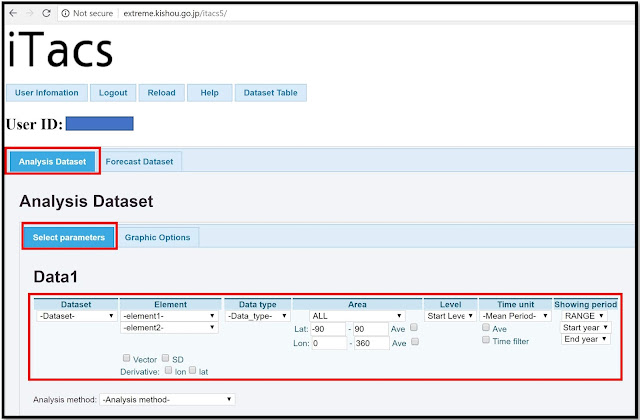Click Lat maximum field showing 90
Screen dimensions: 640x420
pyautogui.click(x=371, y=329)
